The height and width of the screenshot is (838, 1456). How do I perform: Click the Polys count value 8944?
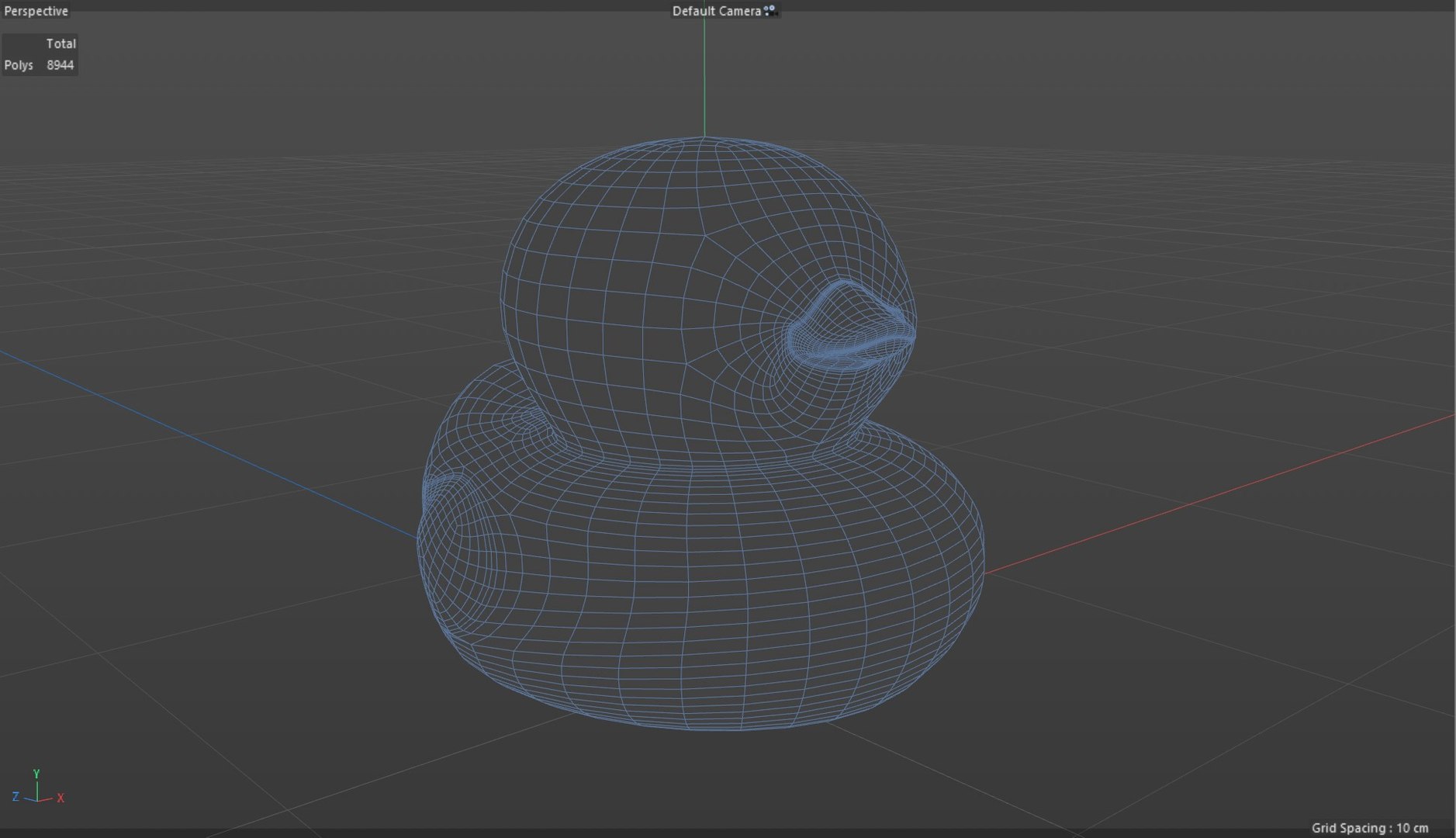click(60, 65)
